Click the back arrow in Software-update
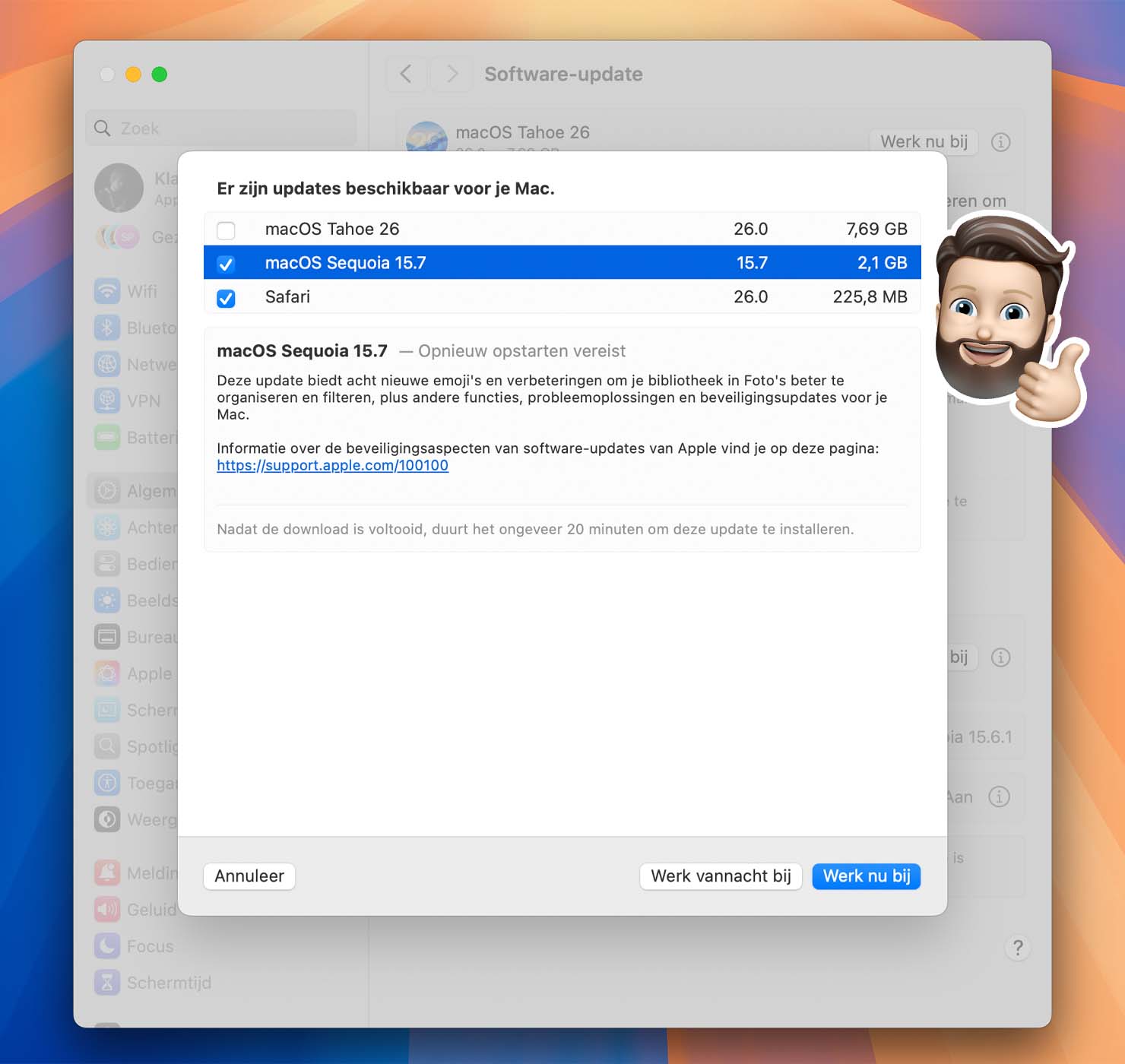Image resolution: width=1125 pixels, height=1064 pixels. click(x=406, y=74)
